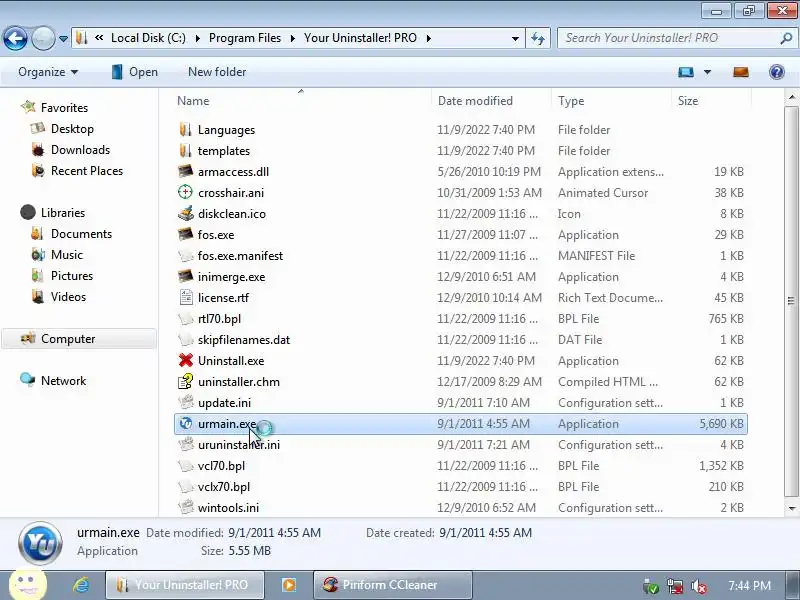
Task: Expand arrow after Your Uninstaller! PRO breadcrumb
Action: point(429,38)
